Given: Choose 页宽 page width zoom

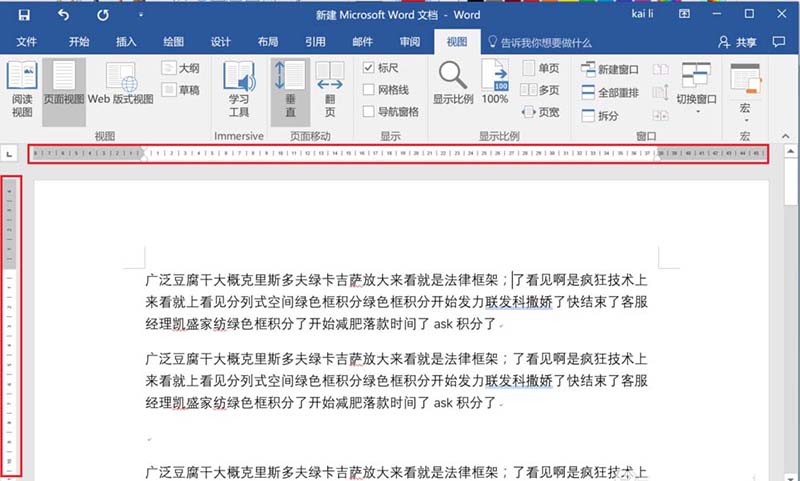Looking at the screenshot, I should 540,112.
